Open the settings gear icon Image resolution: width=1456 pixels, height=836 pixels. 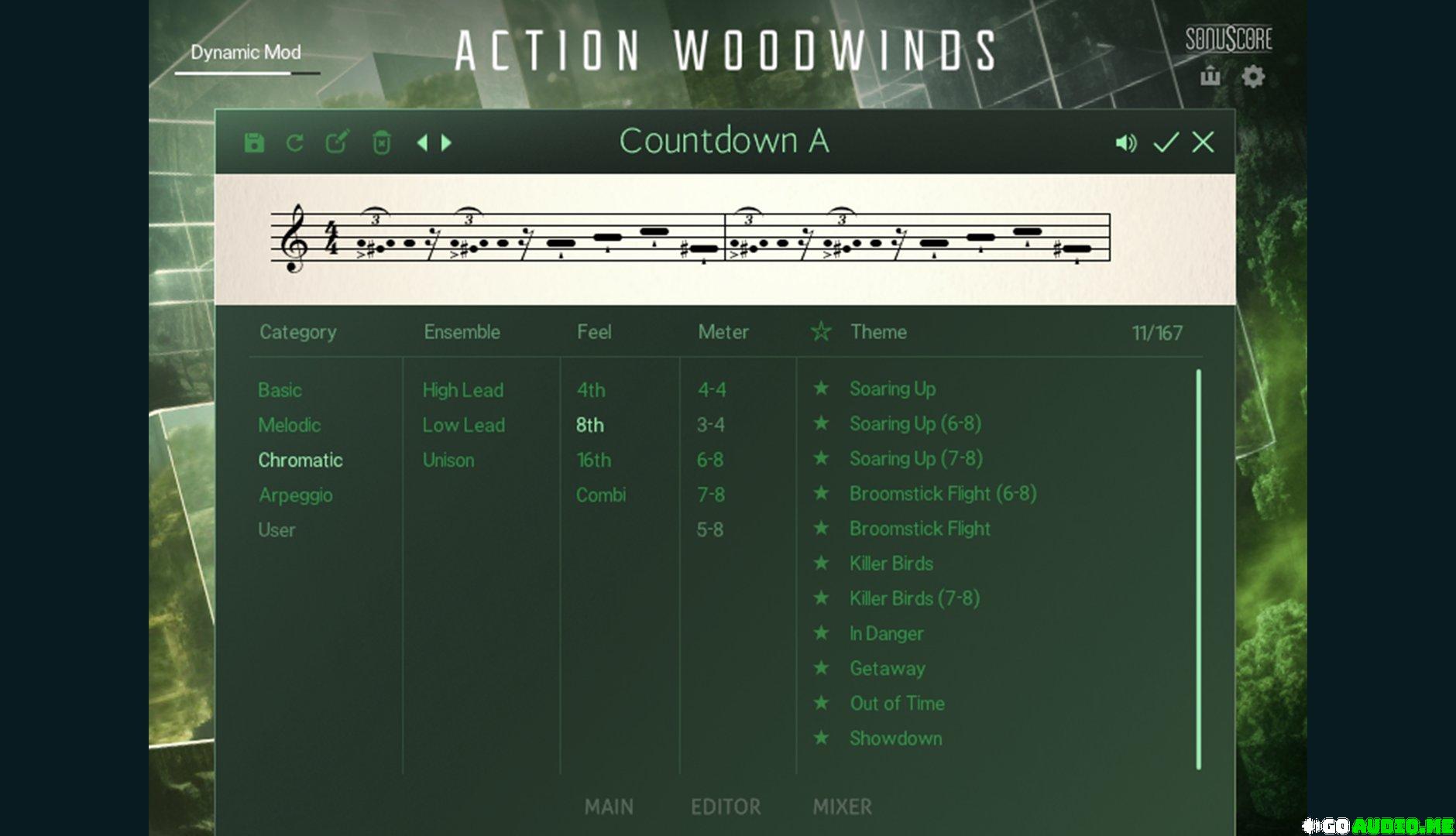tap(1253, 77)
